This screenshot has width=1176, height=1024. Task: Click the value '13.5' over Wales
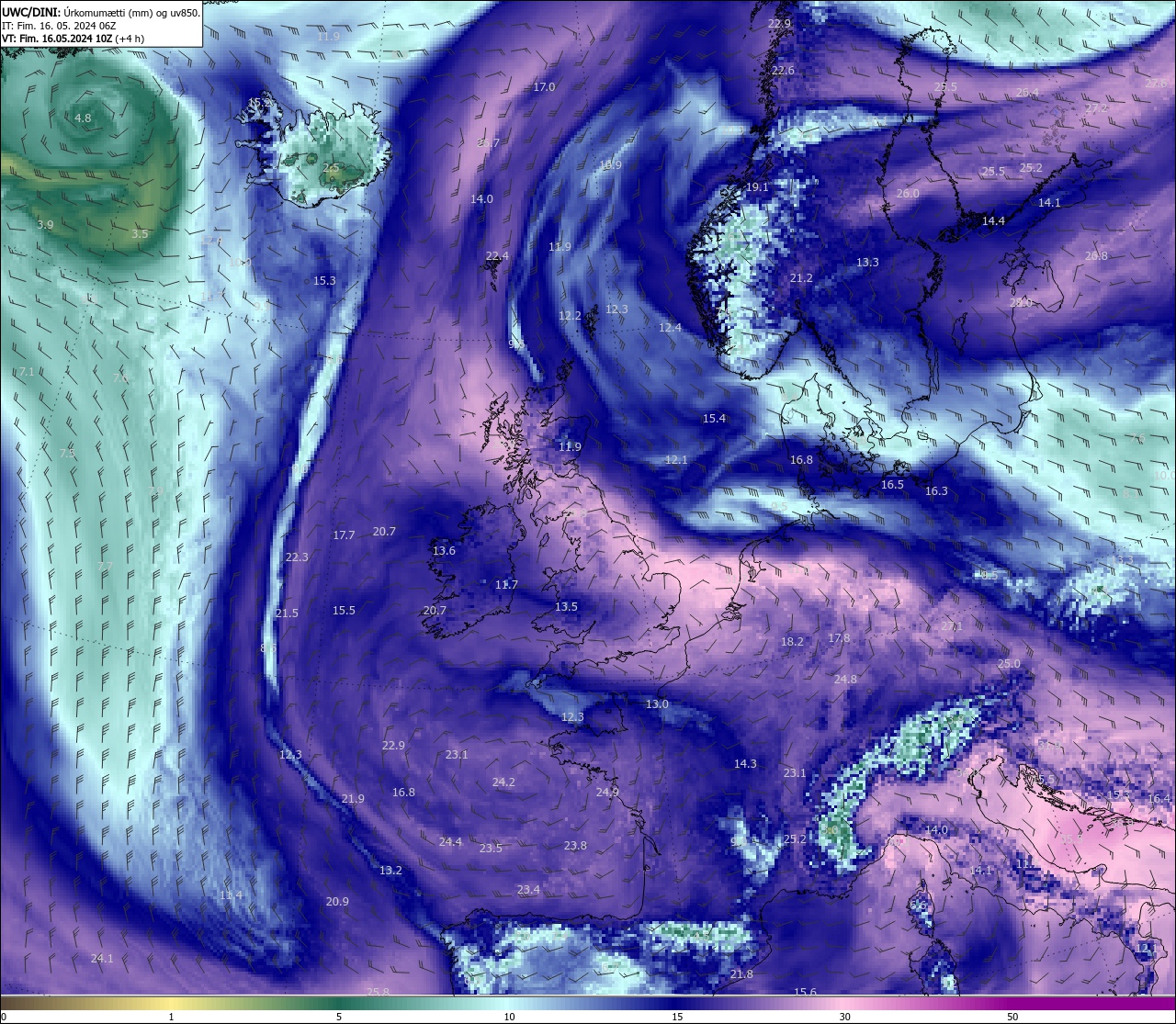(566, 606)
